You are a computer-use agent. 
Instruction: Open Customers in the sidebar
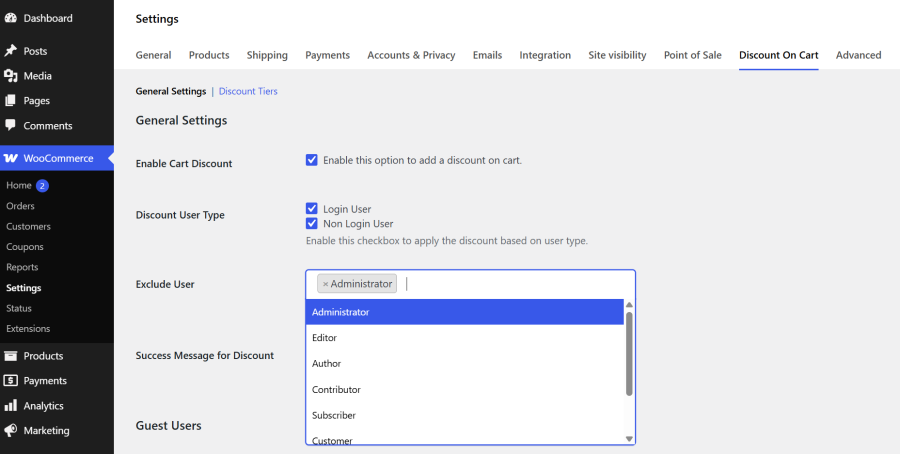[28, 226]
